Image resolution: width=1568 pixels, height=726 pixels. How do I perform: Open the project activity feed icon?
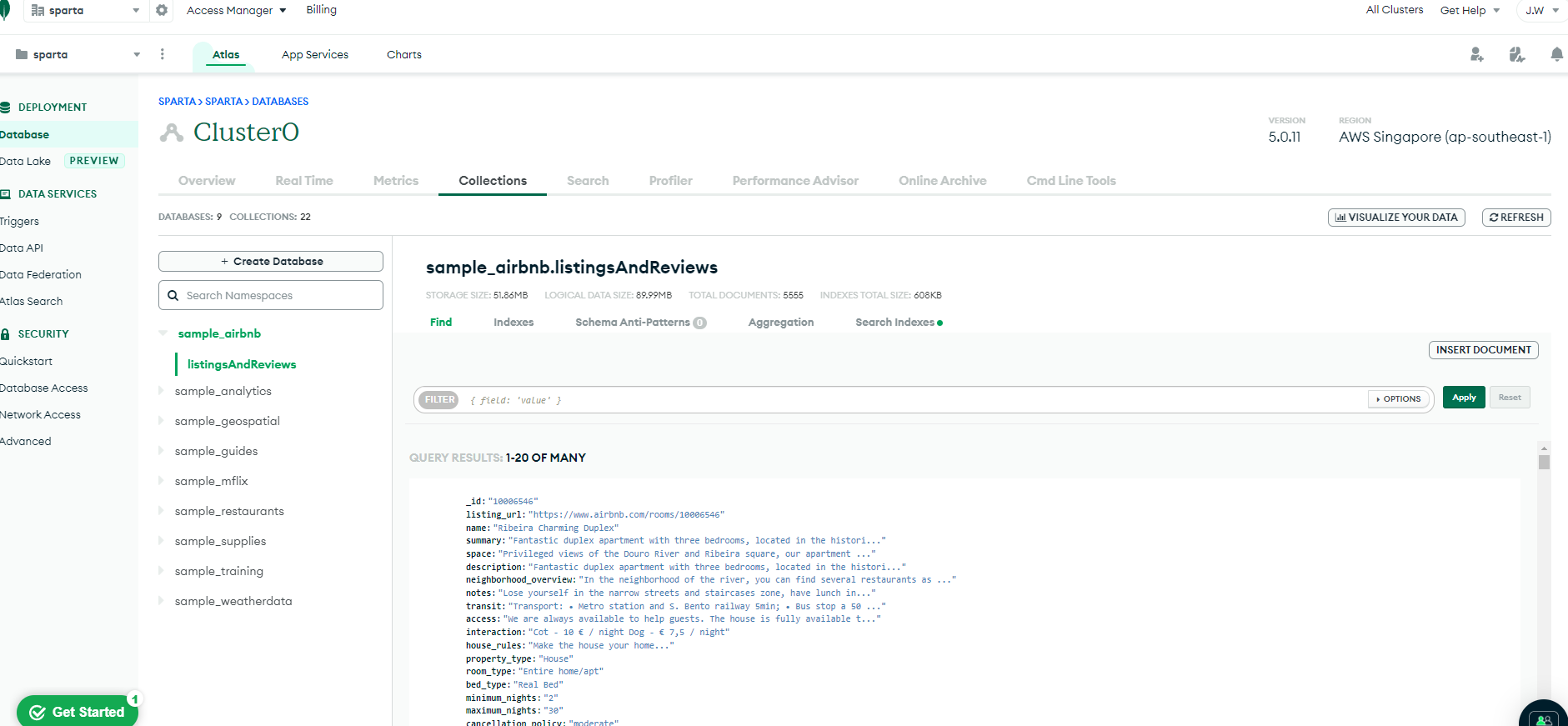pos(1516,55)
